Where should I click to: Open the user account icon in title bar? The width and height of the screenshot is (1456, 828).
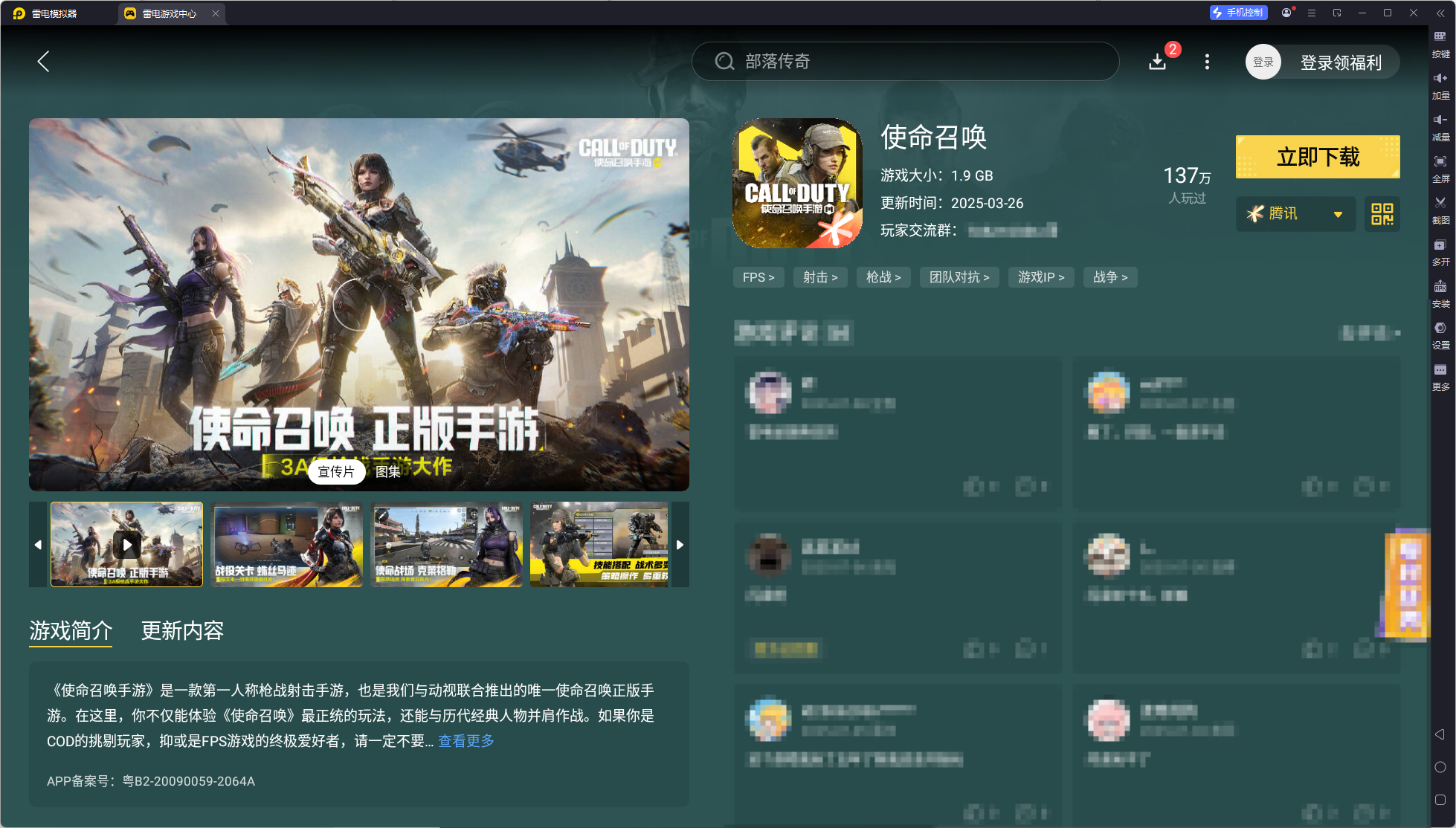coord(1286,13)
